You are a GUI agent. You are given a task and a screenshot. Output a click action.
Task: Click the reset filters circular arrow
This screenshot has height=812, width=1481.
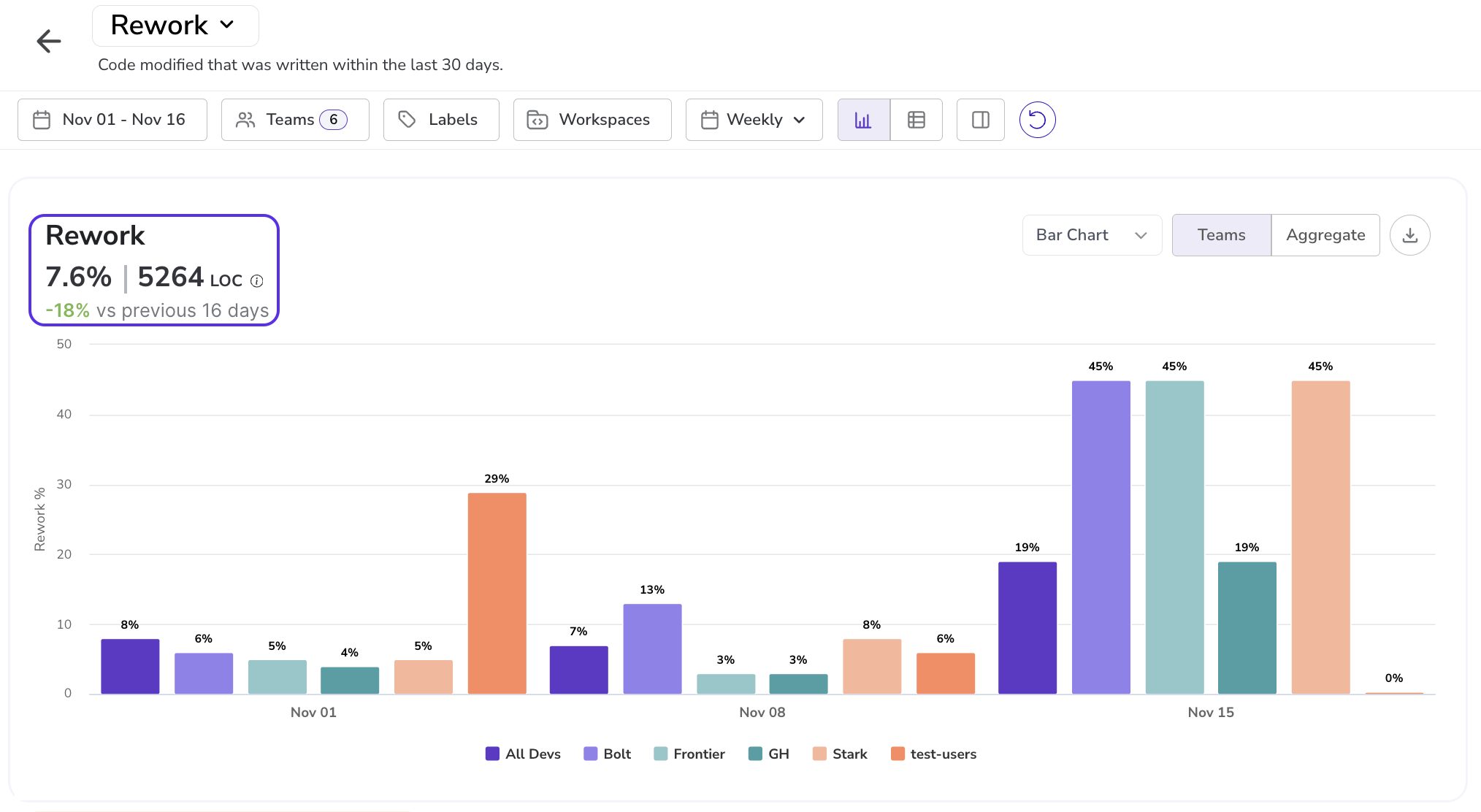(1037, 120)
